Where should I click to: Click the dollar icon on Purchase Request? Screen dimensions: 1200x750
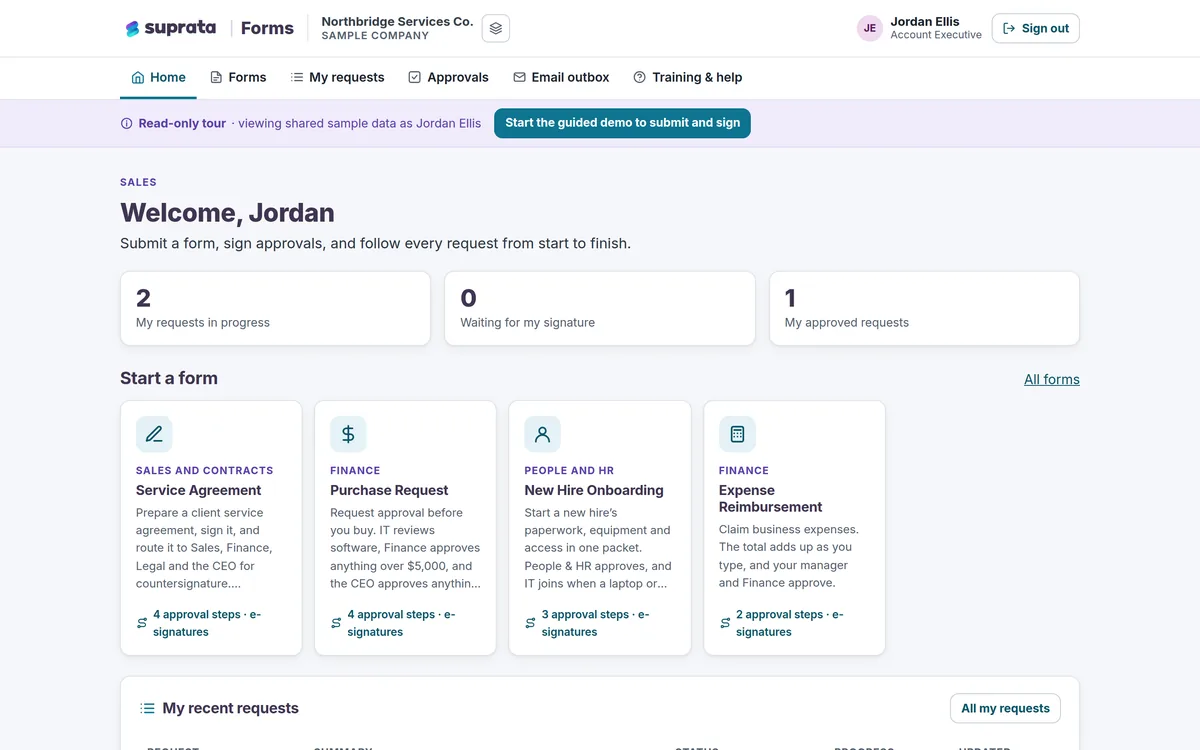(348, 434)
